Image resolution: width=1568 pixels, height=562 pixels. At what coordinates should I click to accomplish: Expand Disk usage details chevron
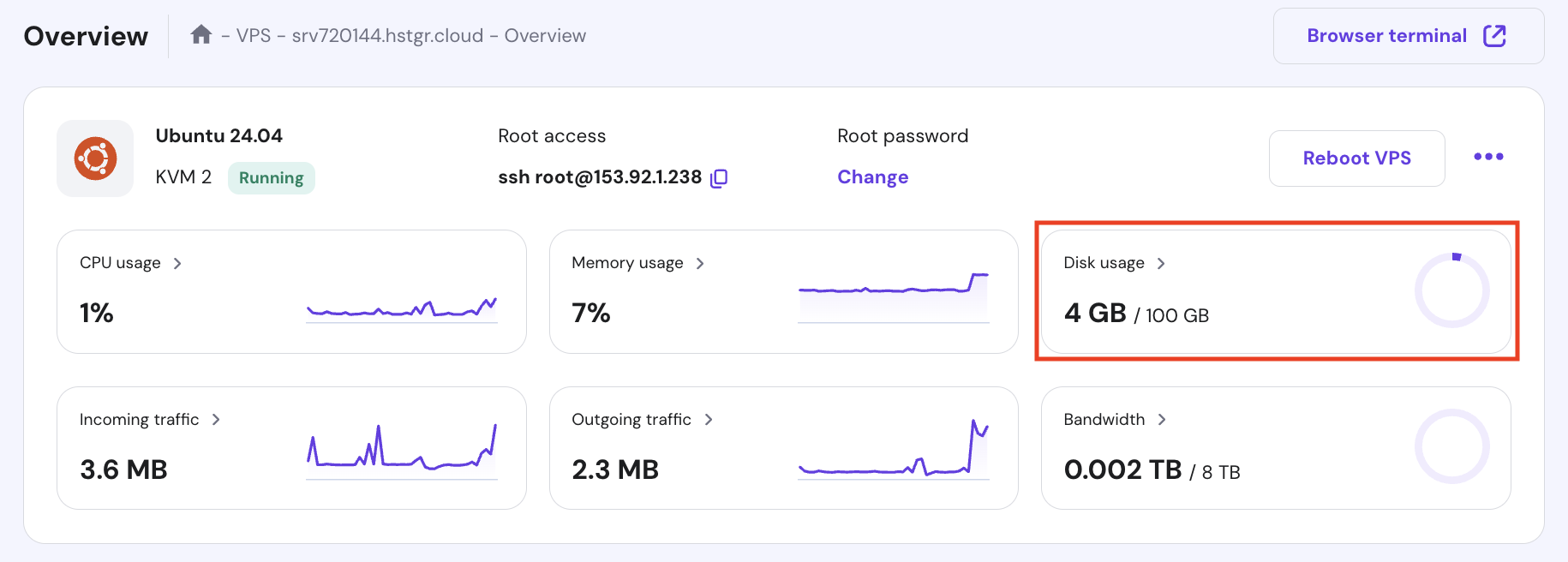pyautogui.click(x=1161, y=263)
